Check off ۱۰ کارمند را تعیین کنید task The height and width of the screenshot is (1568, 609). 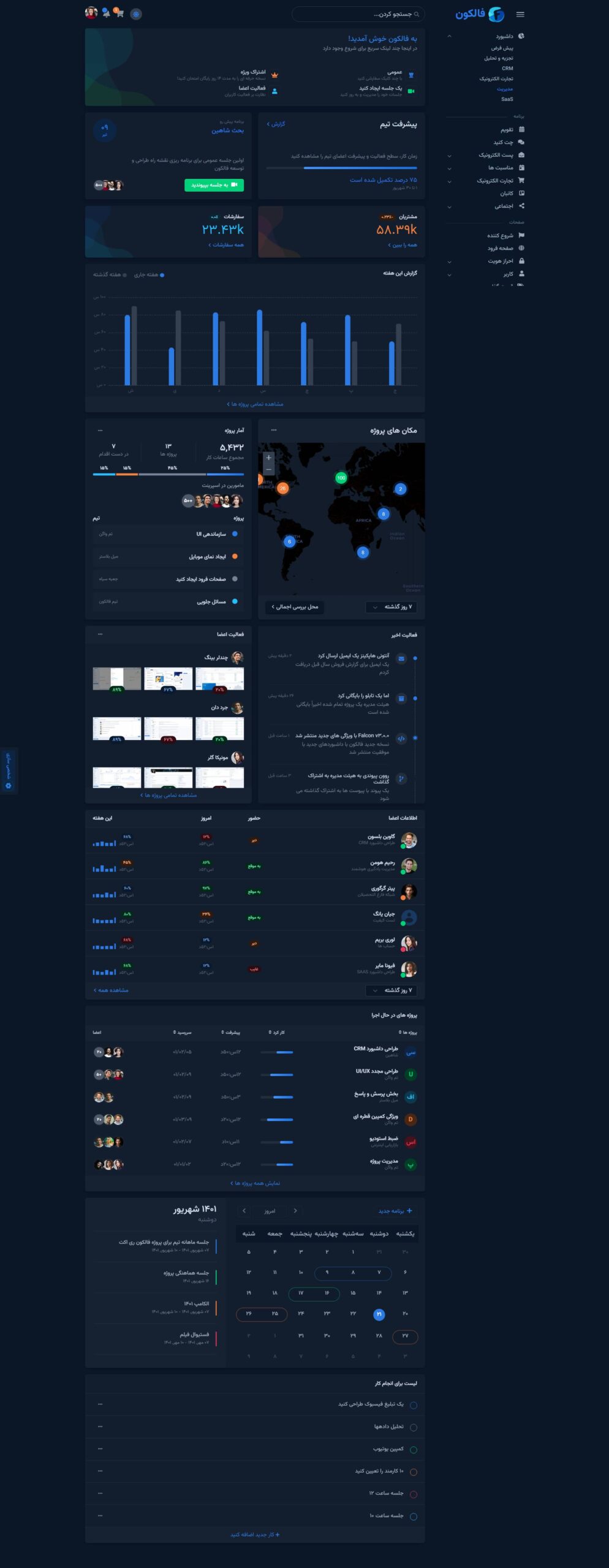tap(414, 1472)
